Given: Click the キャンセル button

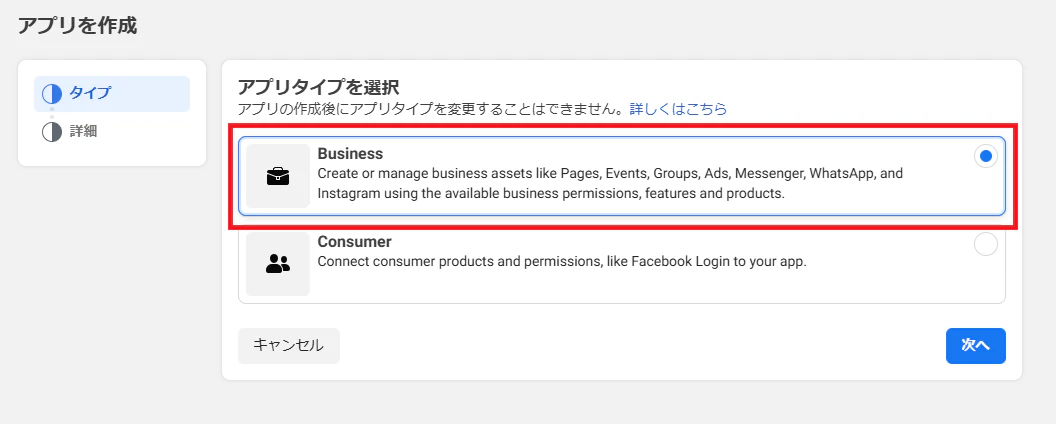Looking at the screenshot, I should point(289,346).
